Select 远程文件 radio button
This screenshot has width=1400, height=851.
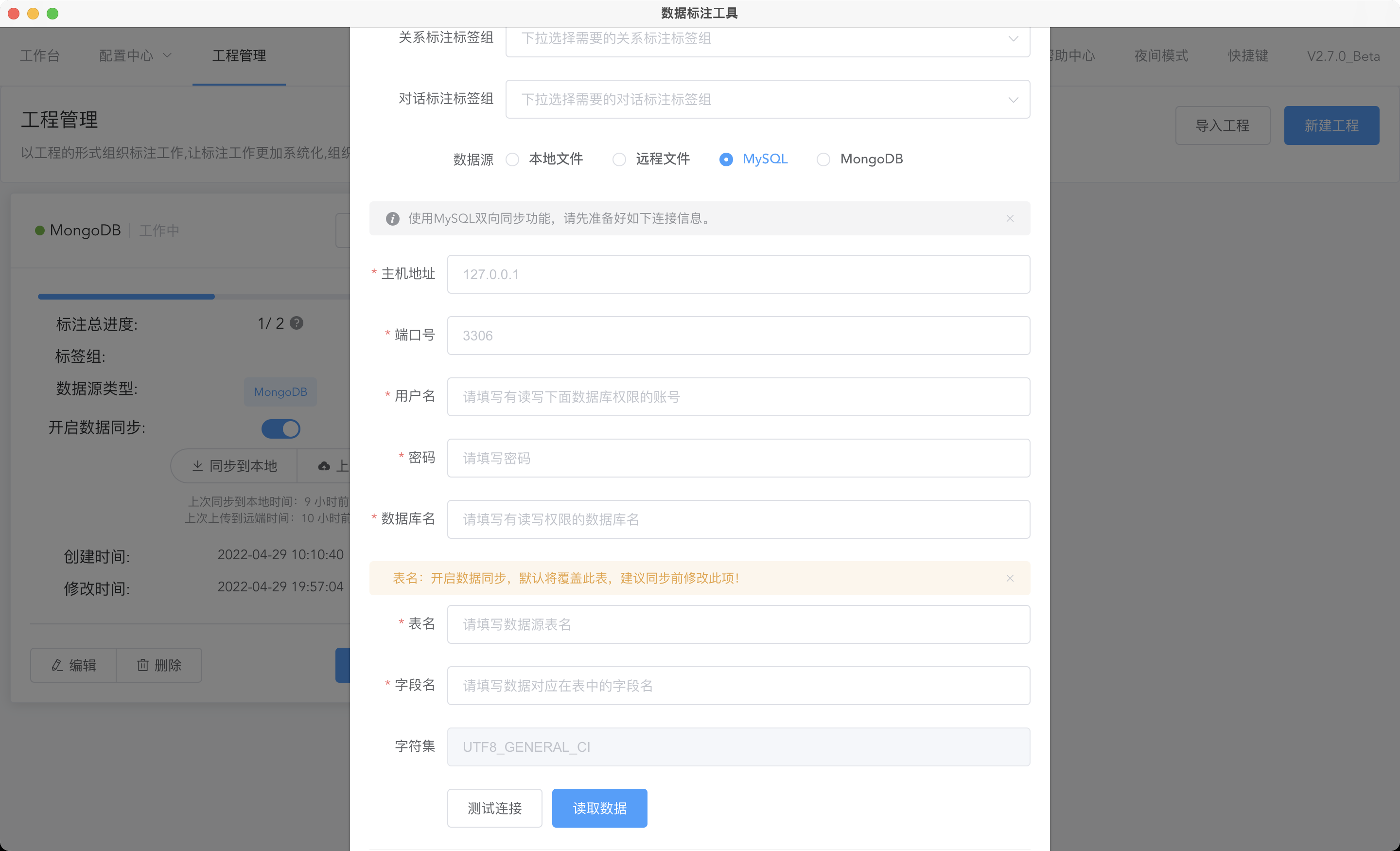click(x=619, y=160)
